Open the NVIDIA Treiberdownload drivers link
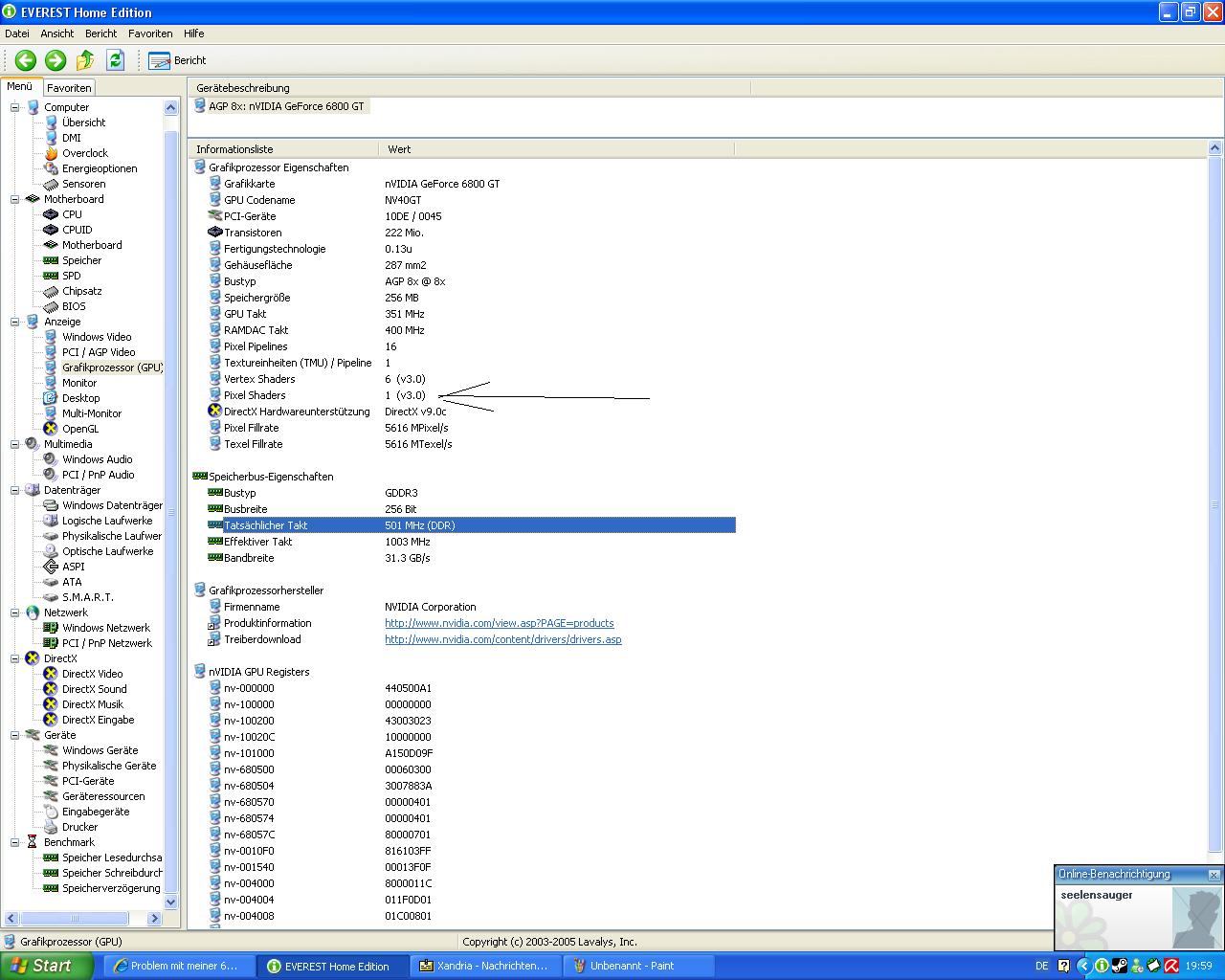 pos(503,639)
